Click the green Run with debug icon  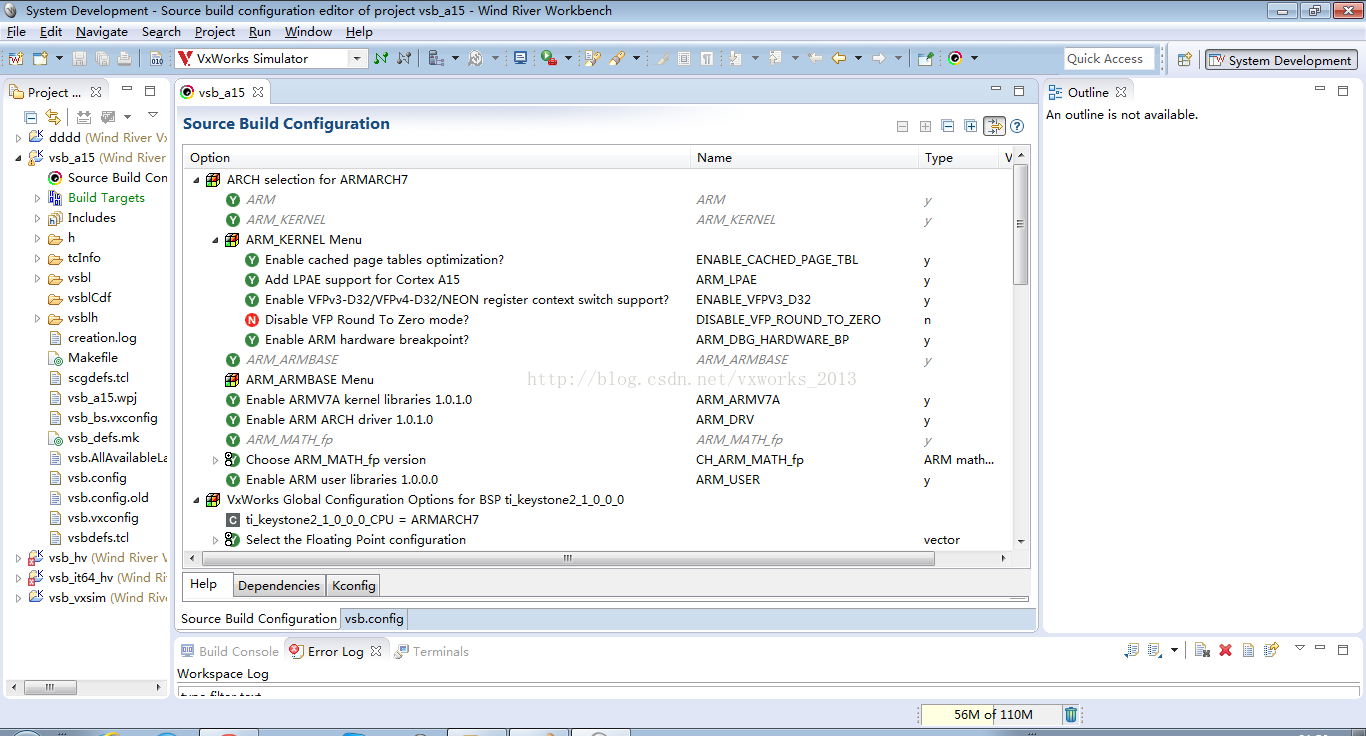[548, 58]
